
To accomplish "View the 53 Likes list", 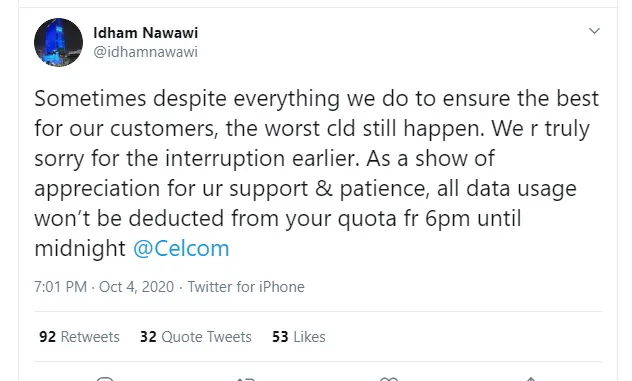I will 299,337.
